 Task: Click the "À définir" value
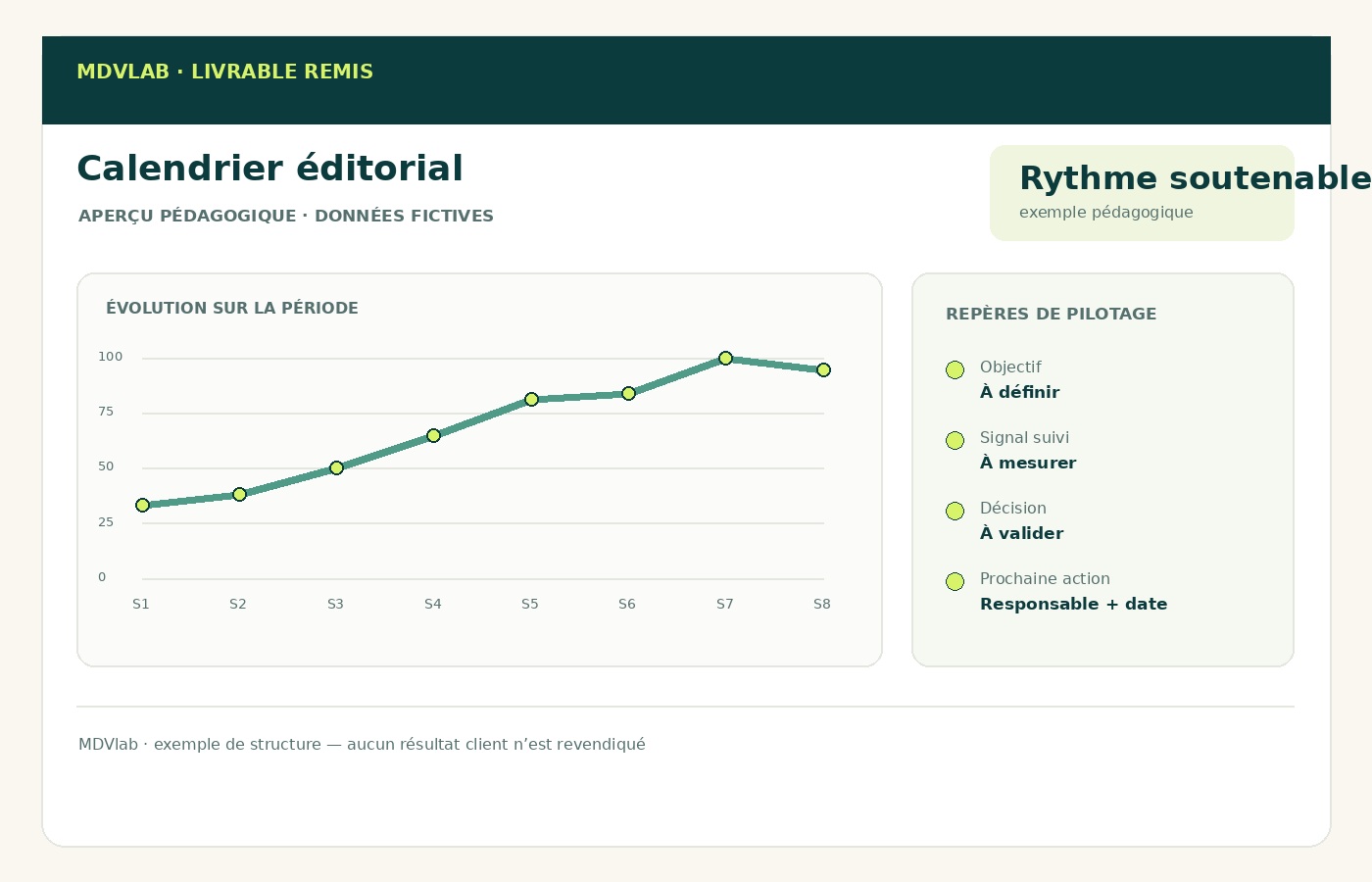coord(1019,392)
